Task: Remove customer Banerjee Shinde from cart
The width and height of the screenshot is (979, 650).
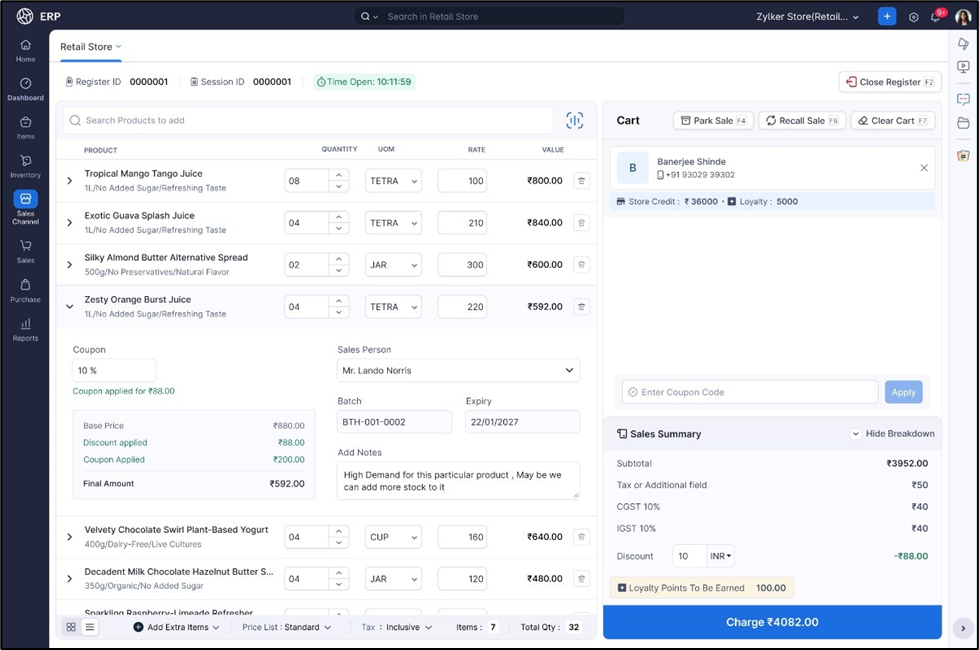Action: pyautogui.click(x=924, y=168)
